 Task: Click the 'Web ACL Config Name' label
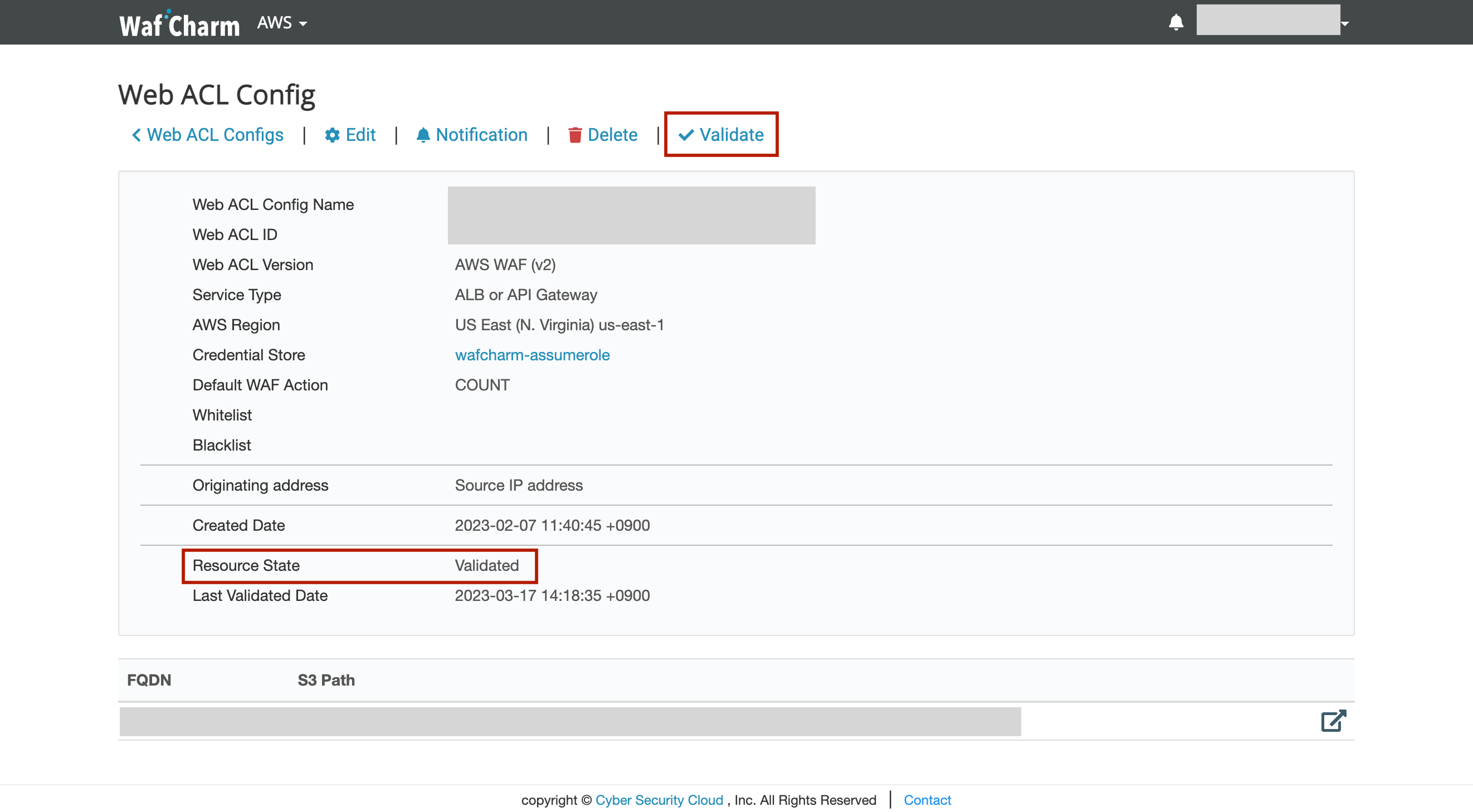click(x=273, y=204)
